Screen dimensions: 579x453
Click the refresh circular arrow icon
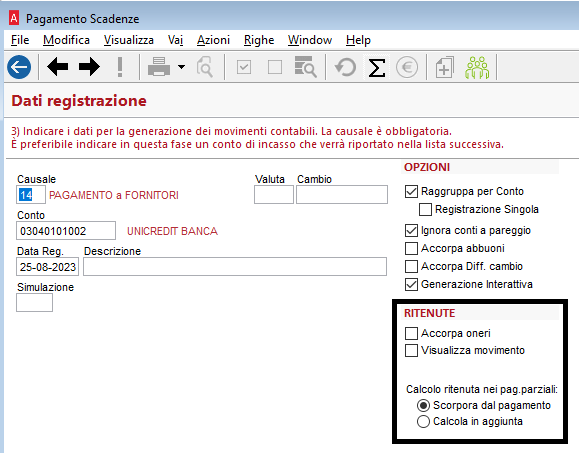[345, 67]
